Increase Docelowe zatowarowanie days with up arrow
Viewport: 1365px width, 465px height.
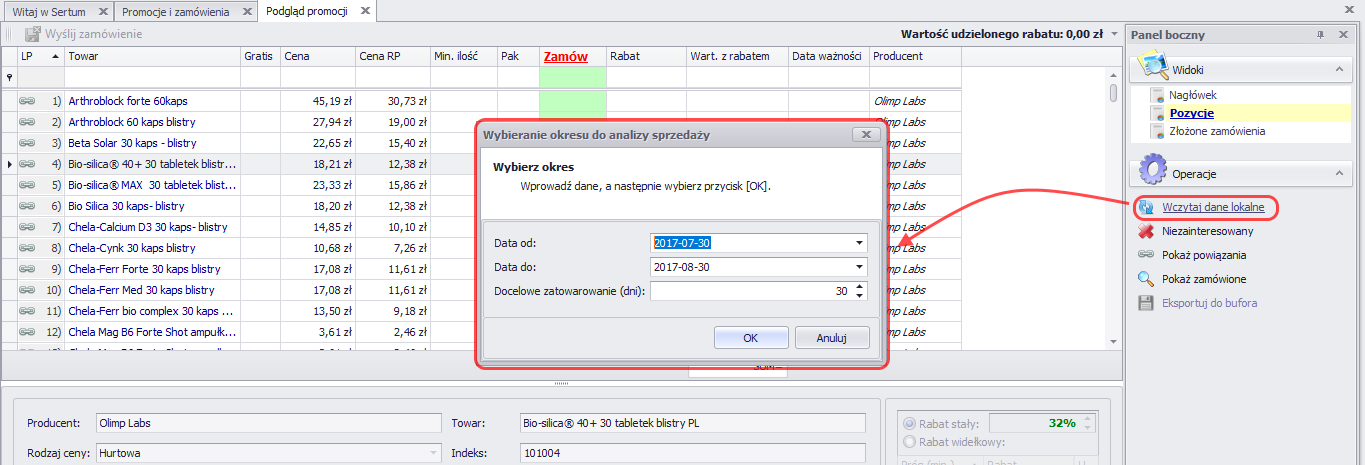coord(859,287)
